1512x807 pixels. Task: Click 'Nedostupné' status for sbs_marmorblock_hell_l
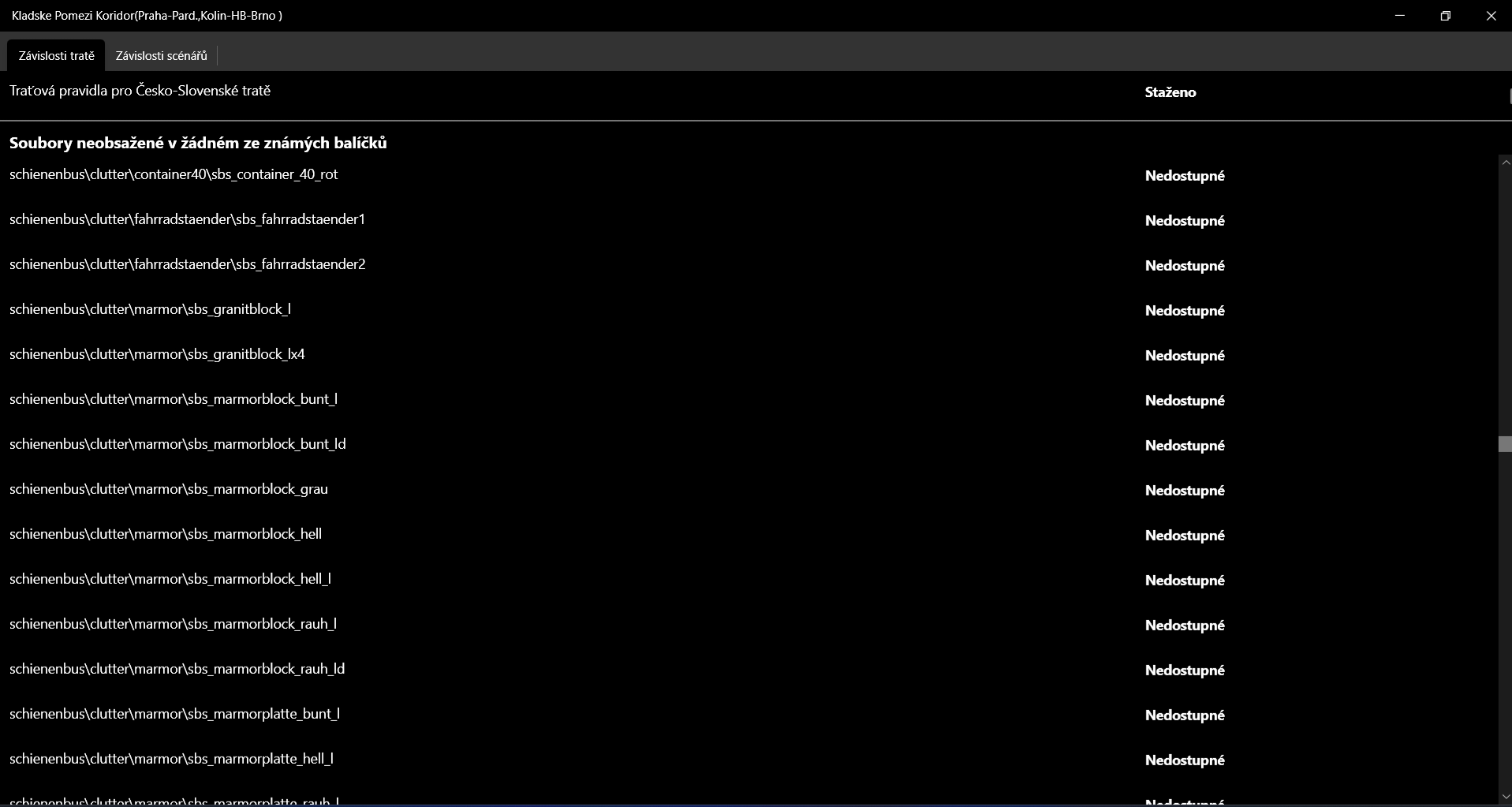(x=1185, y=581)
